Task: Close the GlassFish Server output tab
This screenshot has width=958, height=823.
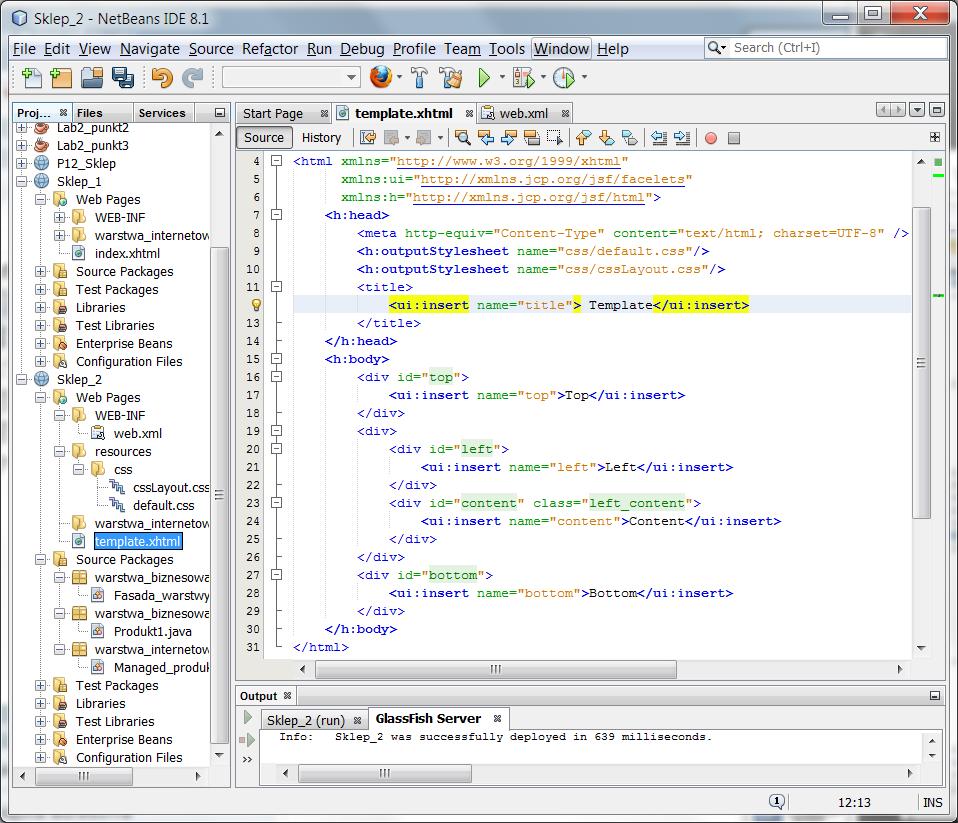Action: (497, 719)
